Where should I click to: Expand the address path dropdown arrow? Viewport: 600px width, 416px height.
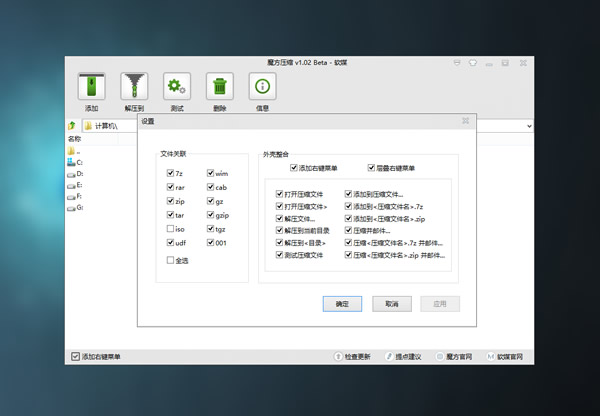pos(527,126)
